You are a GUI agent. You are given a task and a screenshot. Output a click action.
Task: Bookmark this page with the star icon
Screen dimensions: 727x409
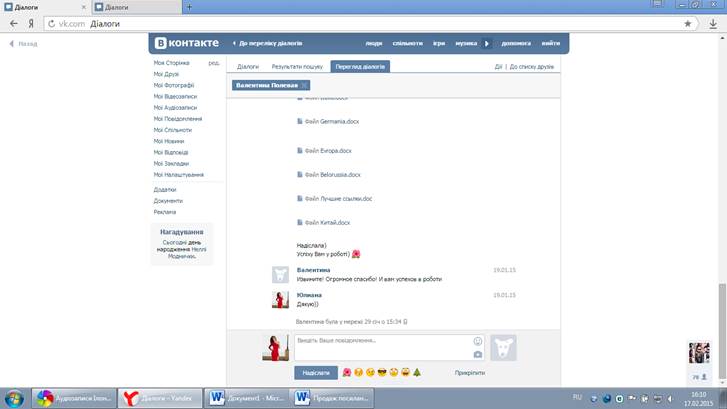(x=688, y=24)
